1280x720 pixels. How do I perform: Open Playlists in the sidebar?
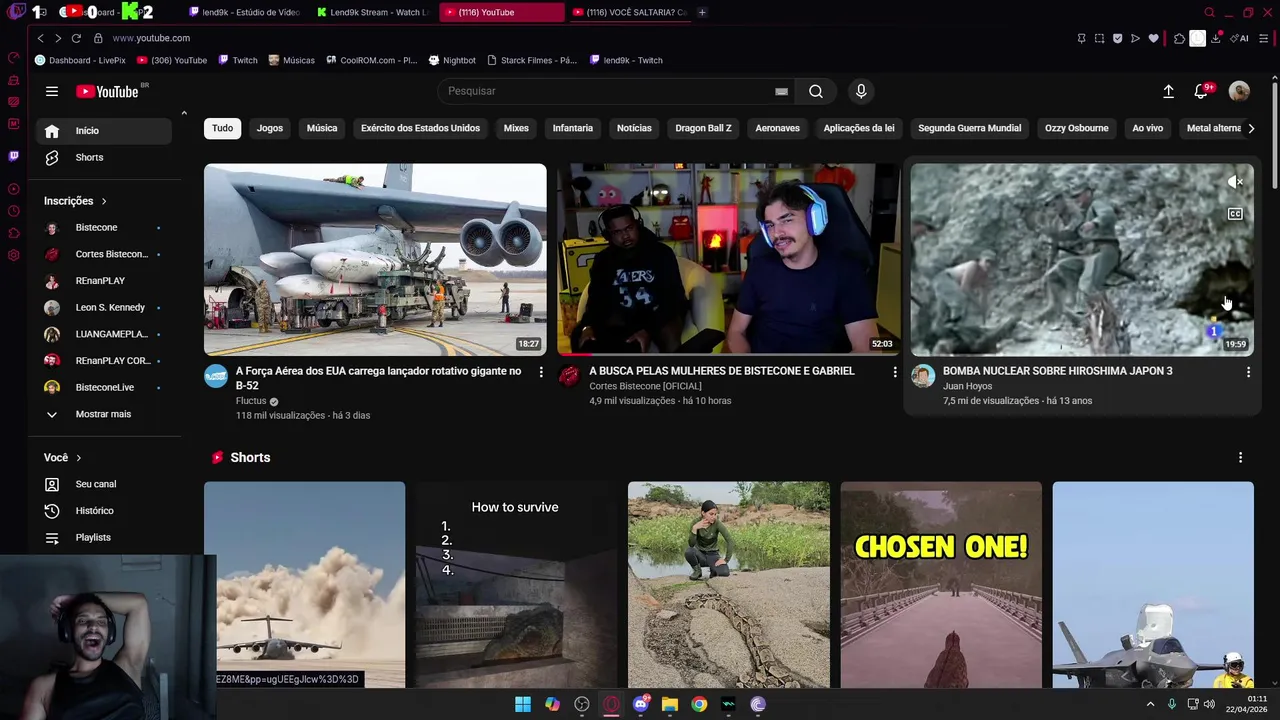103,537
